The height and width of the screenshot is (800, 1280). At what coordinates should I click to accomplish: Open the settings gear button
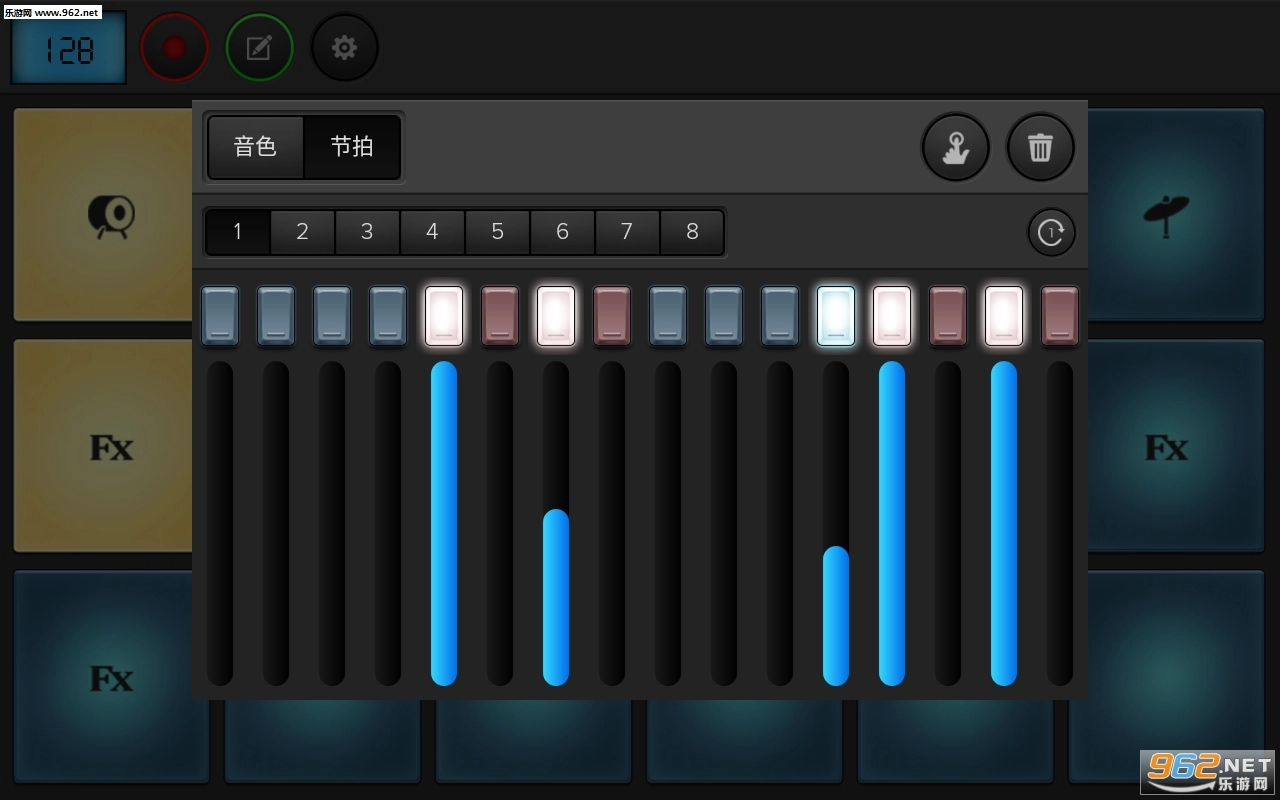344,48
